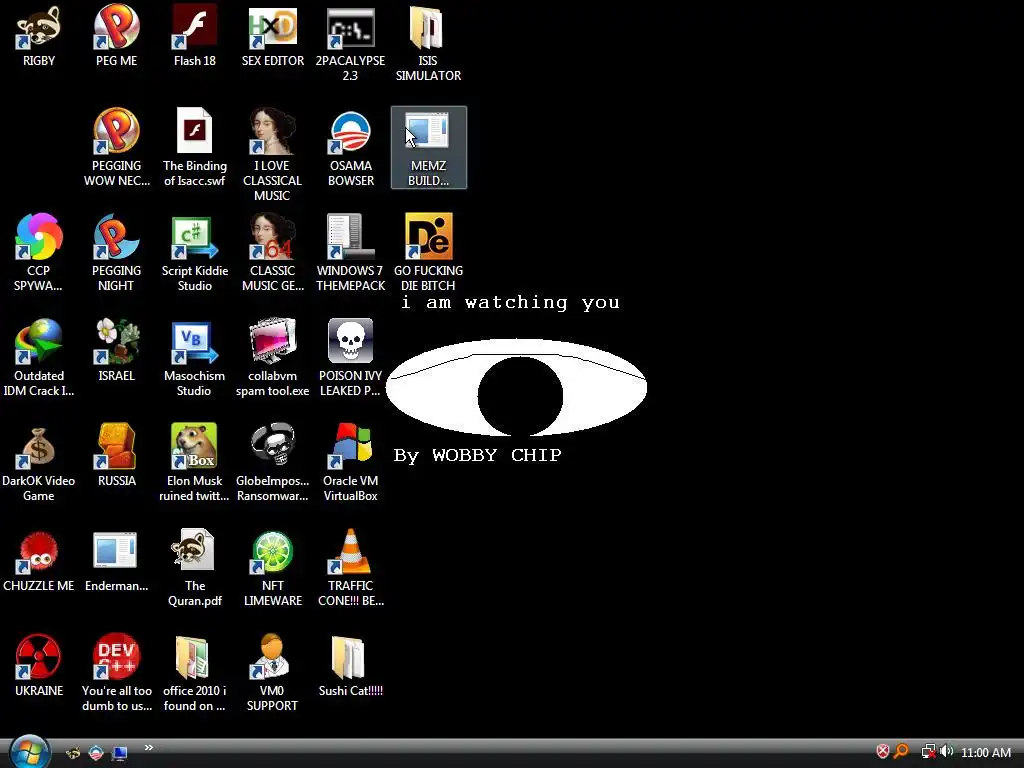Select the CHUZZLE ME red fuzzball shortcut
Image resolution: width=1024 pixels, height=768 pixels.
coord(39,561)
